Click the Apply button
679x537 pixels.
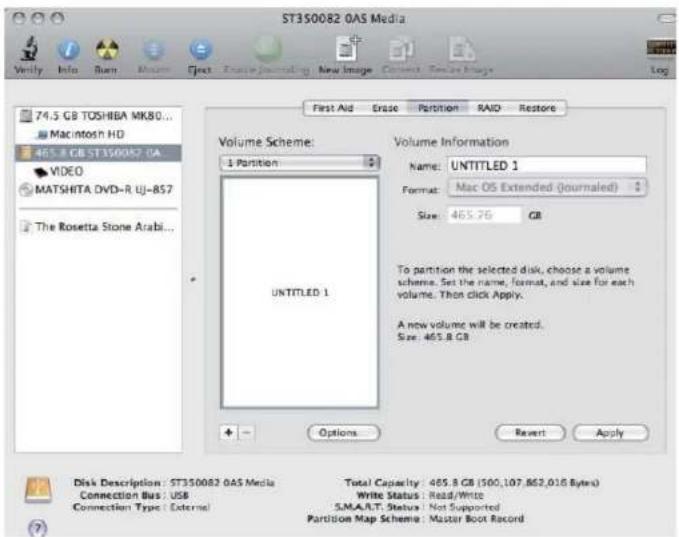[611, 433]
